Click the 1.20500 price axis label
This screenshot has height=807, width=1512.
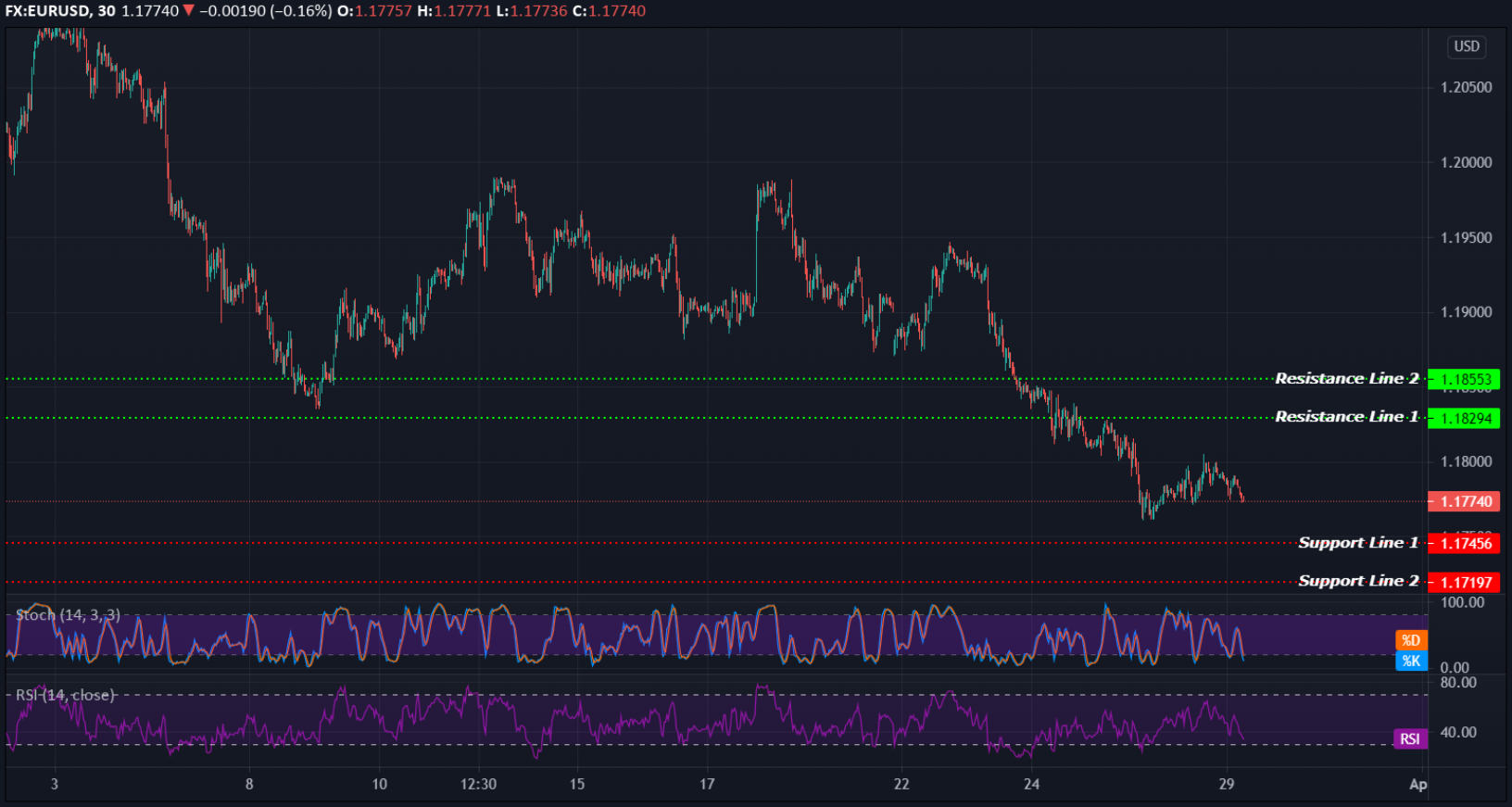[x=1466, y=87]
